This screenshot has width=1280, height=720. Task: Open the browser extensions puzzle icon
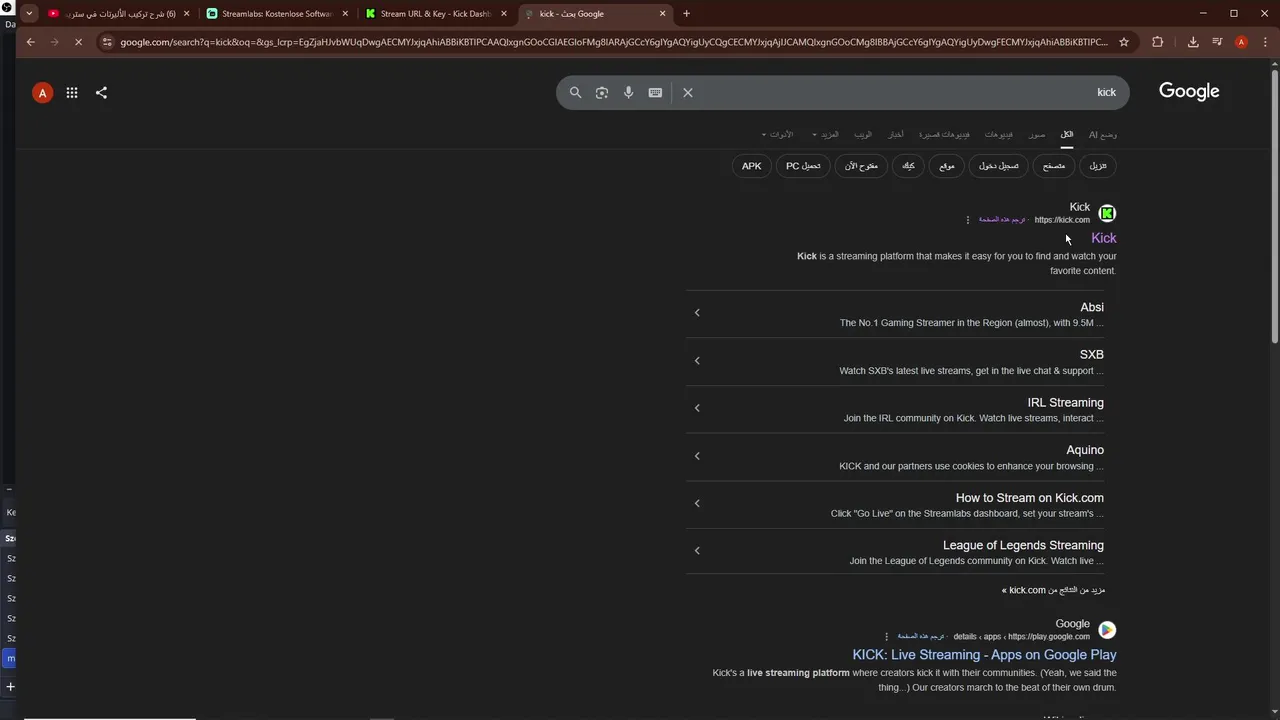tap(1158, 42)
